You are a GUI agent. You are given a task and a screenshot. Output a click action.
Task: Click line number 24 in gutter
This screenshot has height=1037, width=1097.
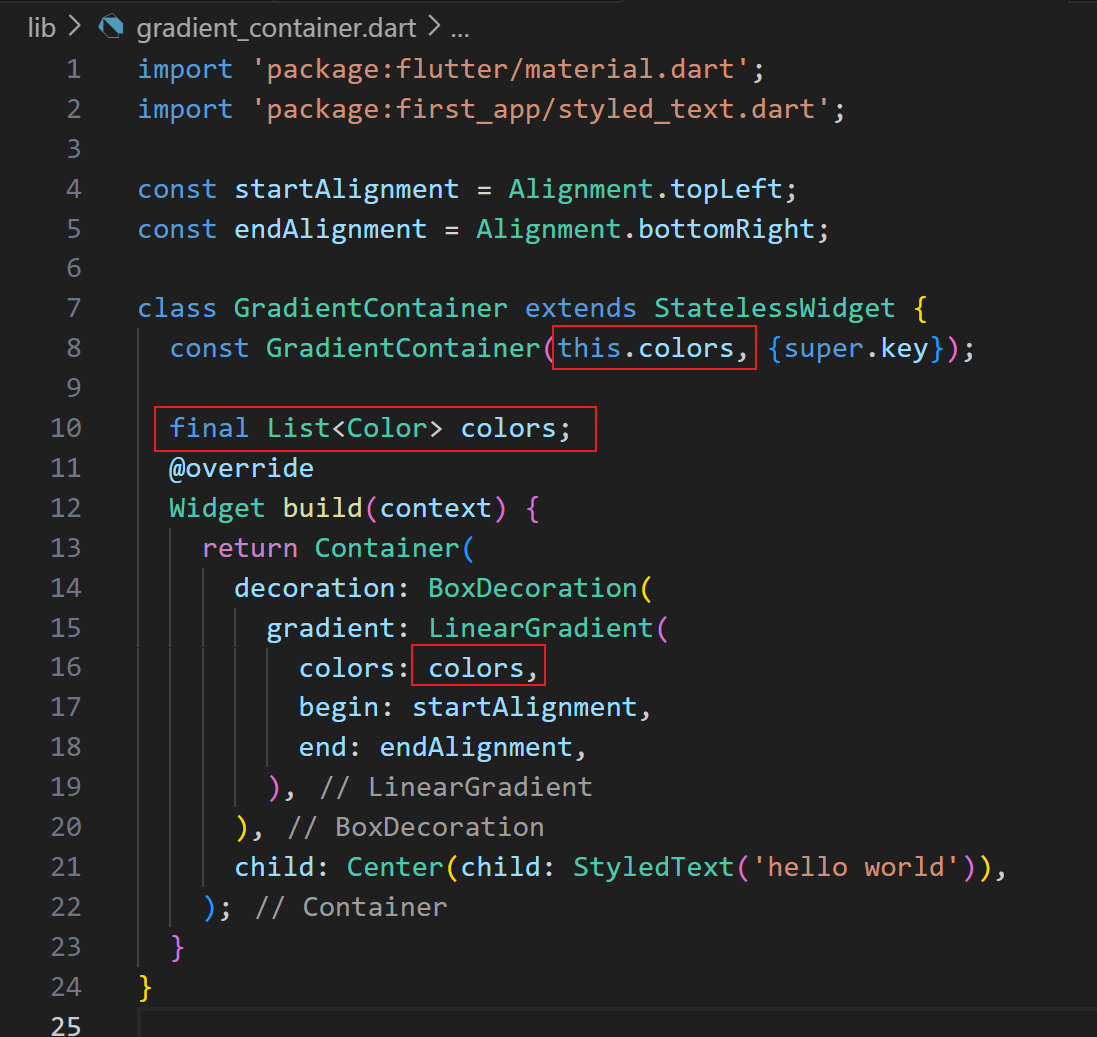[66, 987]
